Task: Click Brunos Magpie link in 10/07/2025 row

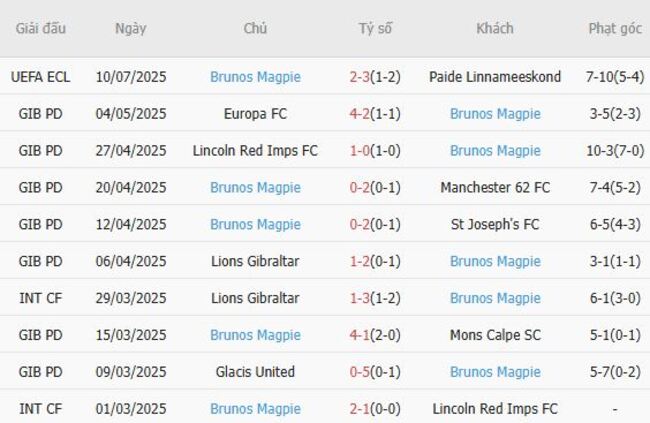Action: 255,76
